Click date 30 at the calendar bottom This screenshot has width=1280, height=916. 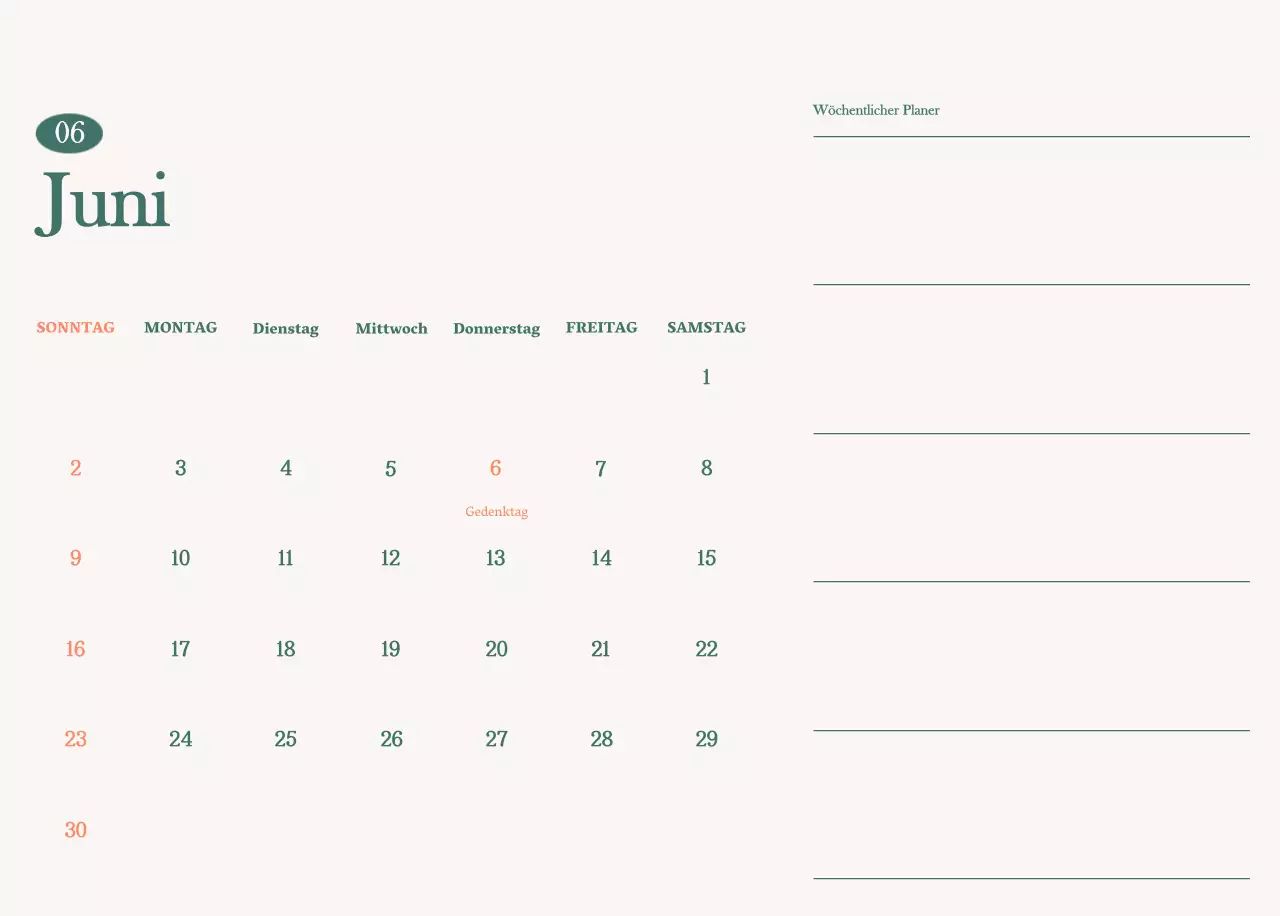point(75,829)
